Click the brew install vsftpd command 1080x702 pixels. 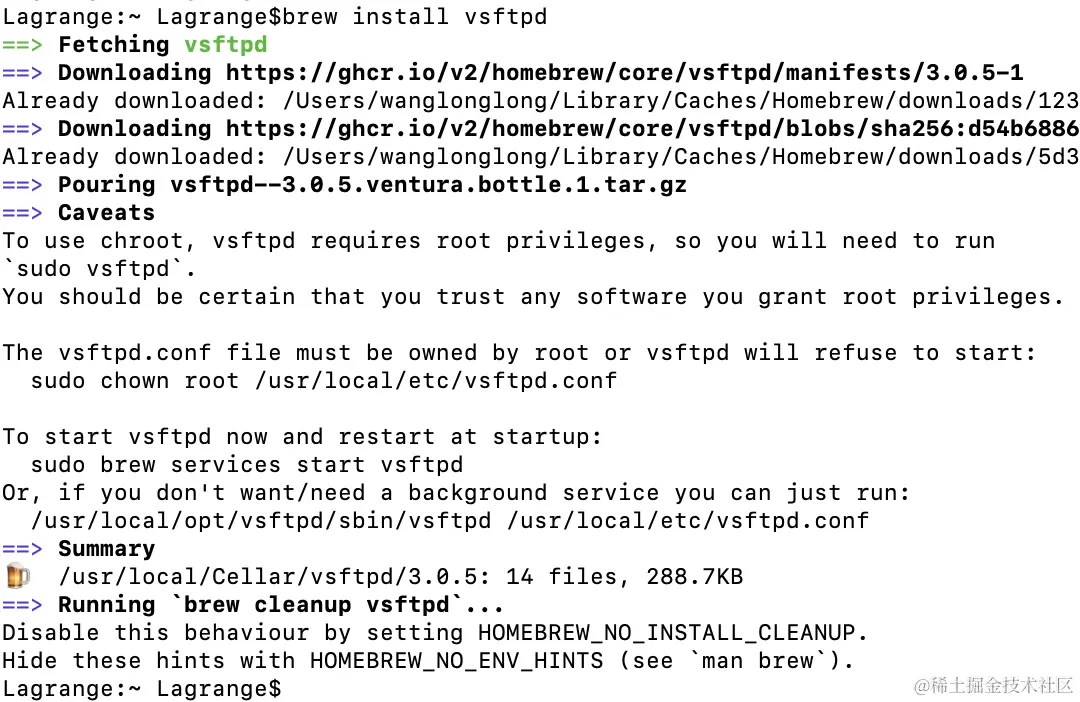pos(415,17)
